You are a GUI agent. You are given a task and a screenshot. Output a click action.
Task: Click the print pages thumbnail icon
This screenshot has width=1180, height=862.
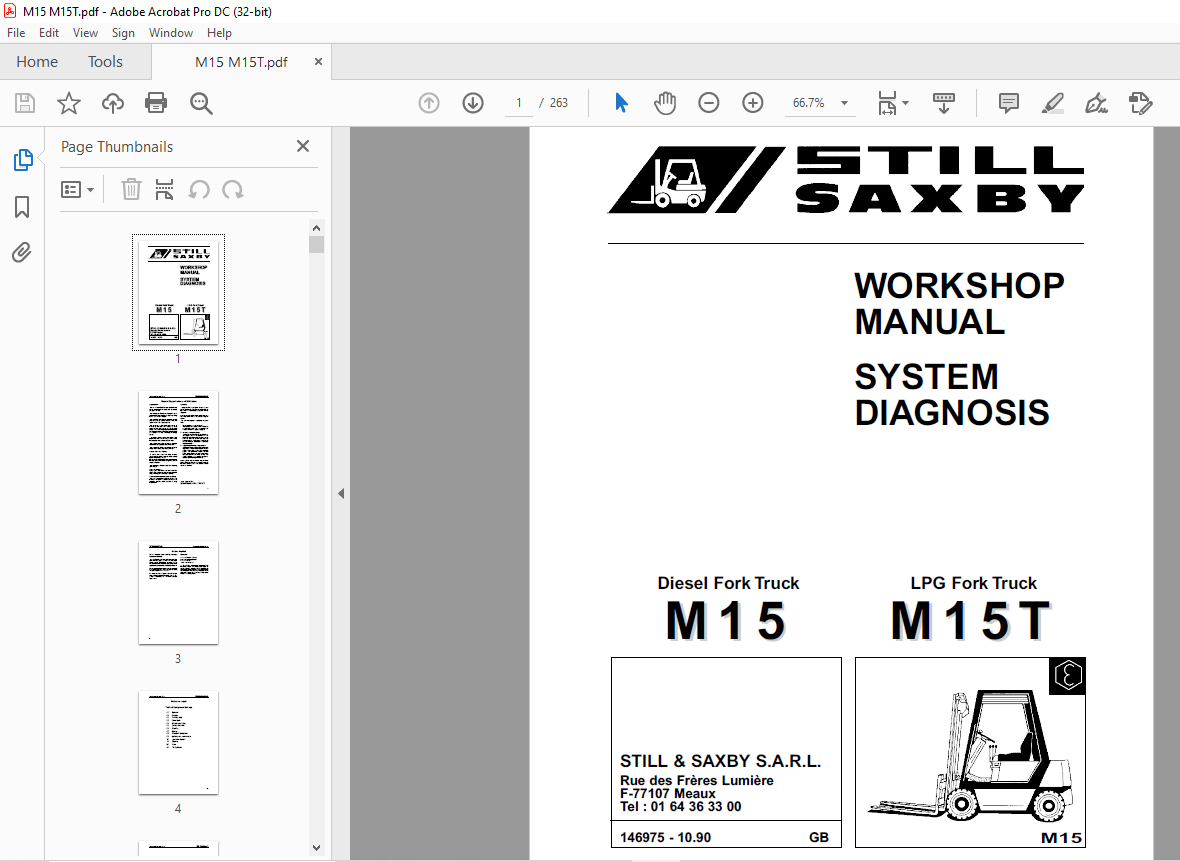(x=164, y=189)
